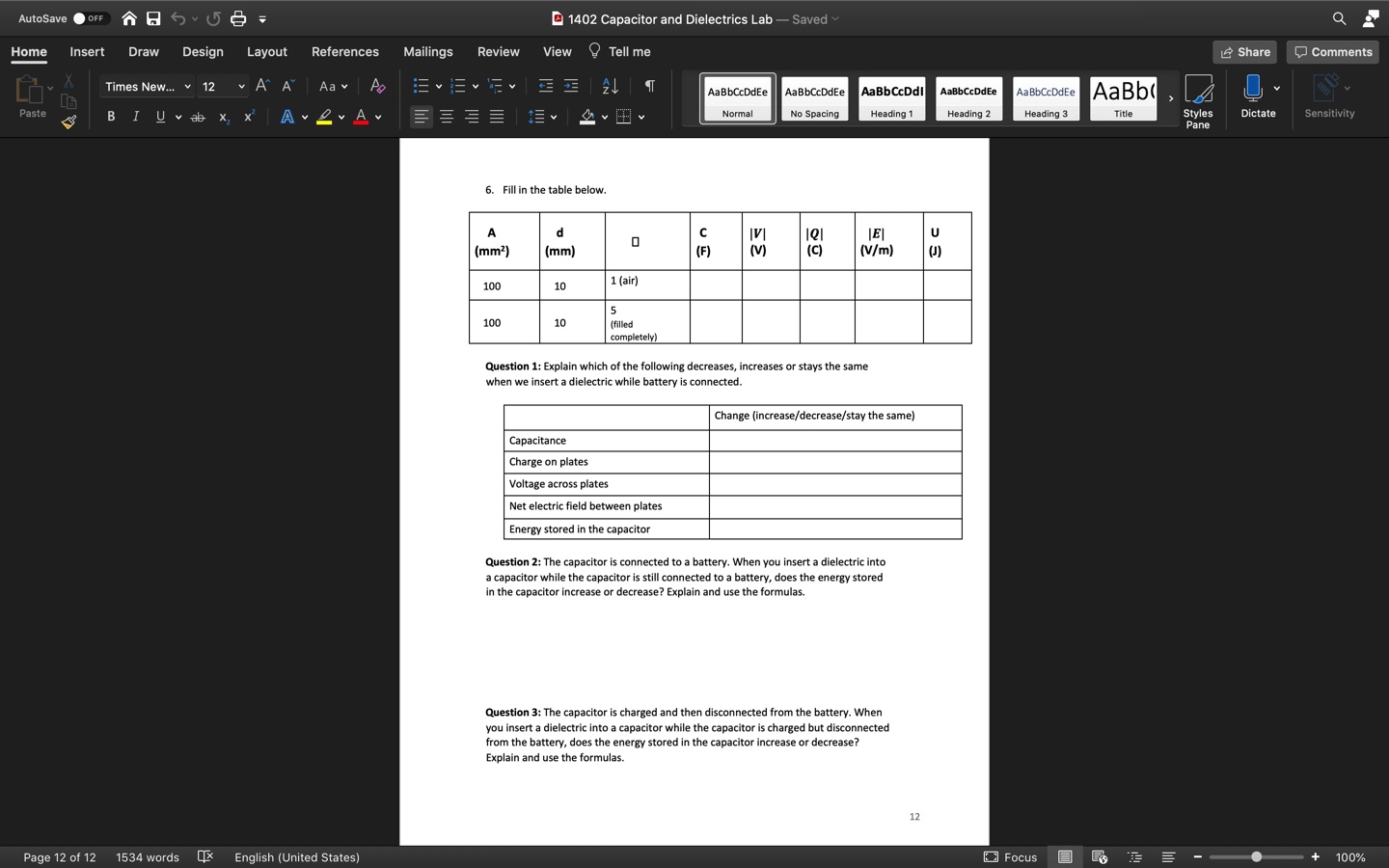Screen dimensions: 1389x868
Task: Switch to Web Layout view in status bar
Action: pos(1100,856)
